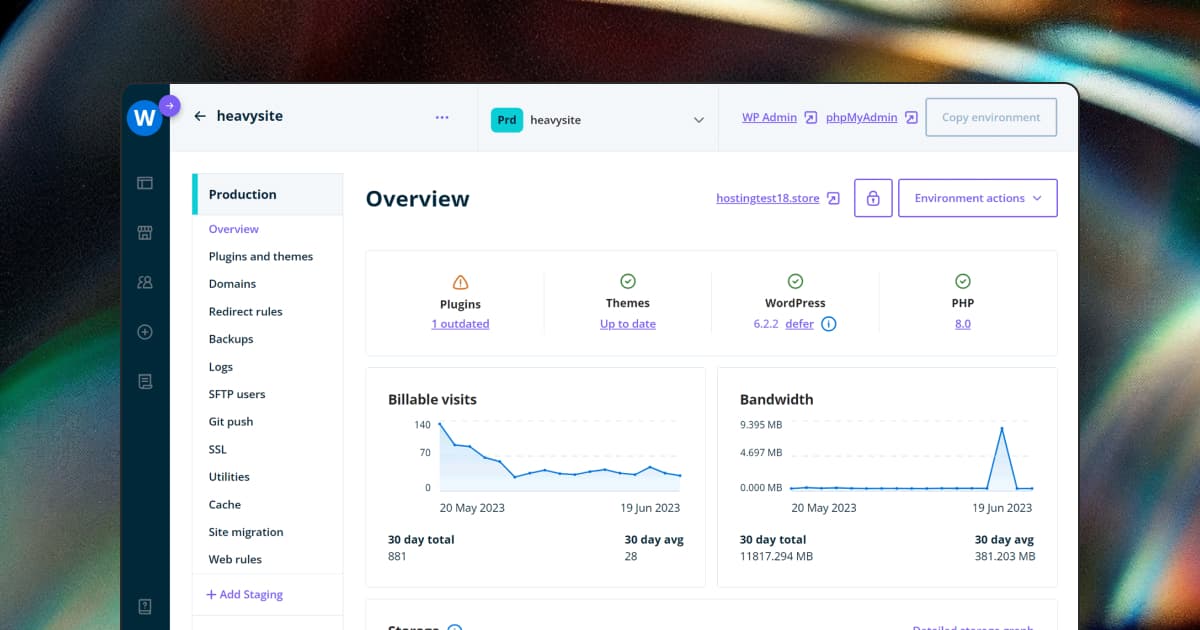Image resolution: width=1200 pixels, height=630 pixels.
Task: Open the dashboard icon in the left rail
Action: click(145, 183)
